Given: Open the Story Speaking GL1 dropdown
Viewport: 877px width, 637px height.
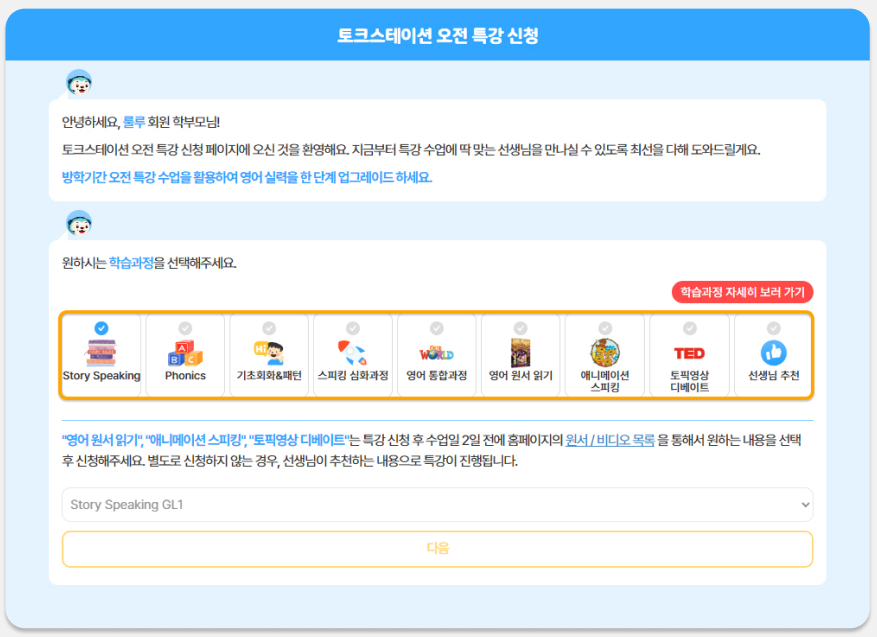Looking at the screenshot, I should tap(437, 505).
